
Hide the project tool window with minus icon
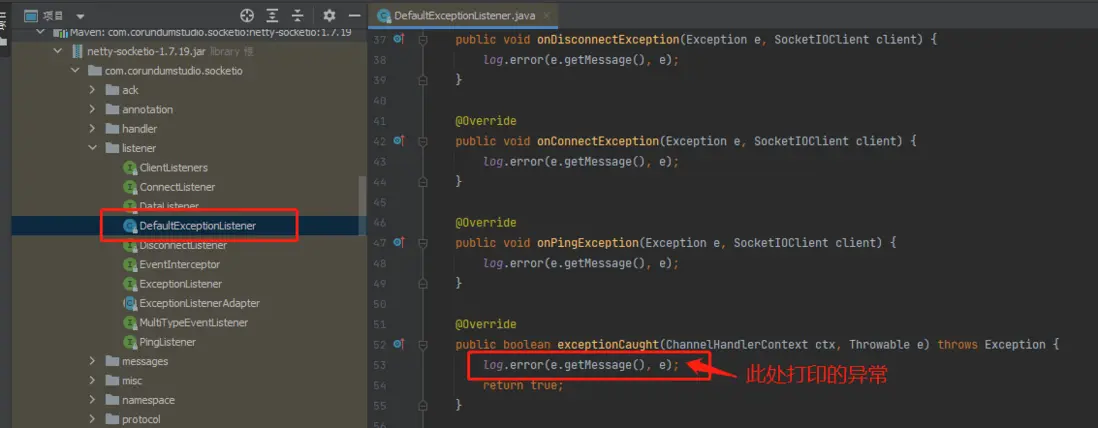pos(355,15)
